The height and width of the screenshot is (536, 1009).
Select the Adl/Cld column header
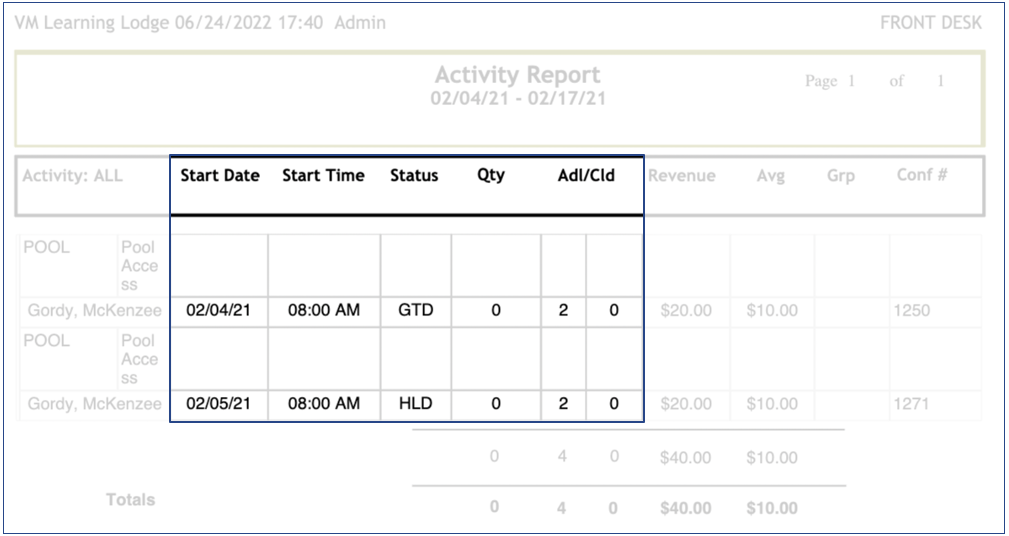tap(586, 176)
